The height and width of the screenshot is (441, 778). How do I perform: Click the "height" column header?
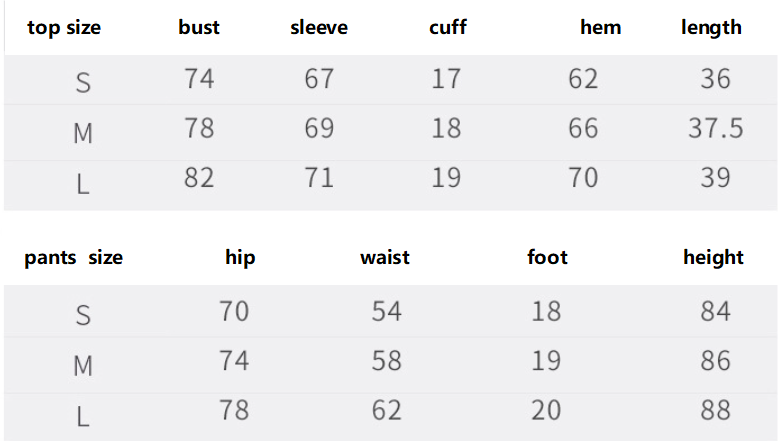point(713,258)
